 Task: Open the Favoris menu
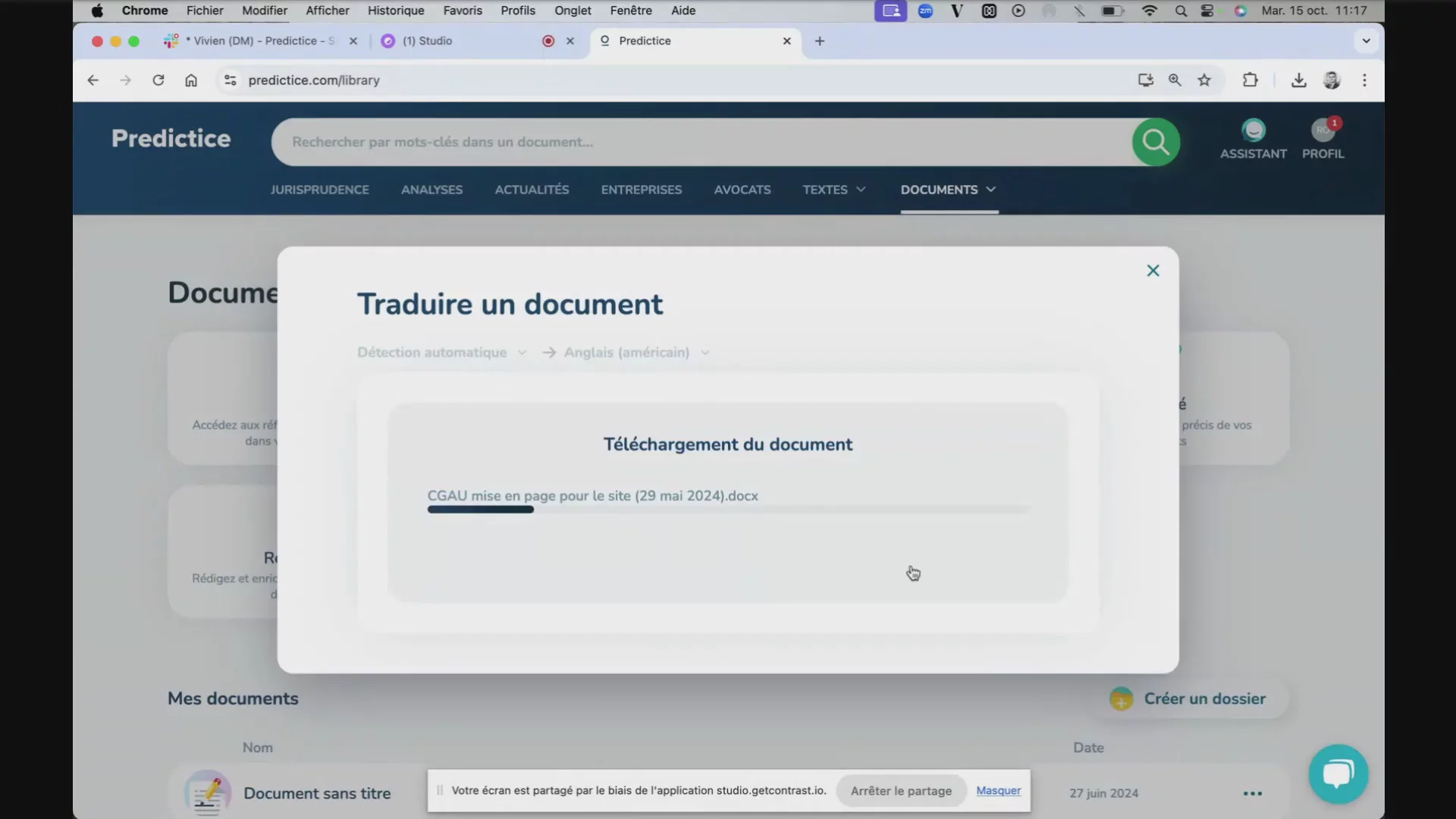tap(463, 11)
